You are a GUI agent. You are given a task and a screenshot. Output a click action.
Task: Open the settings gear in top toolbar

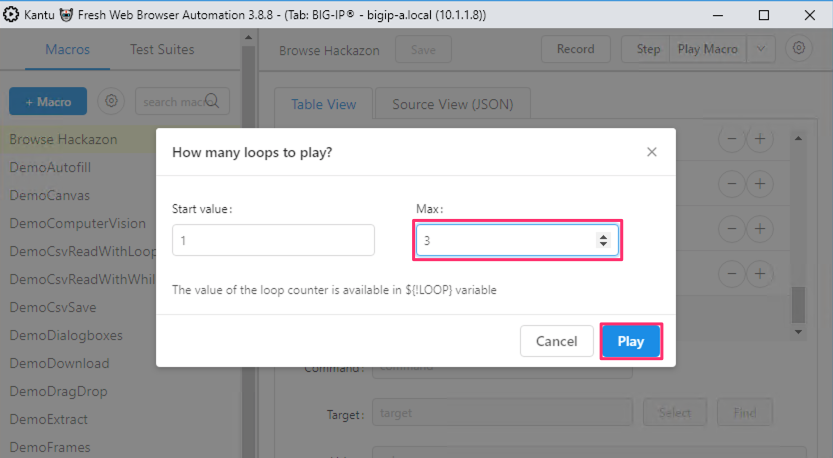pos(798,48)
